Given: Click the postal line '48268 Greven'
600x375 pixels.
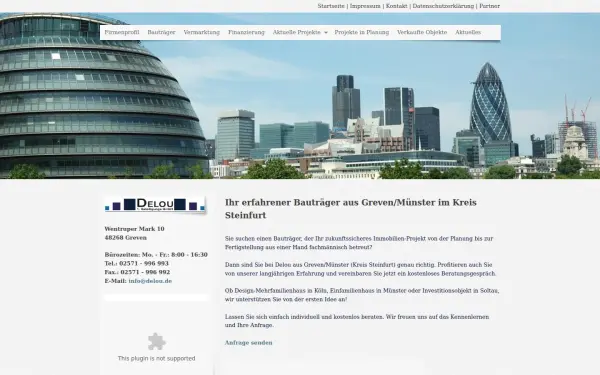Looking at the screenshot, I should 126,238.
